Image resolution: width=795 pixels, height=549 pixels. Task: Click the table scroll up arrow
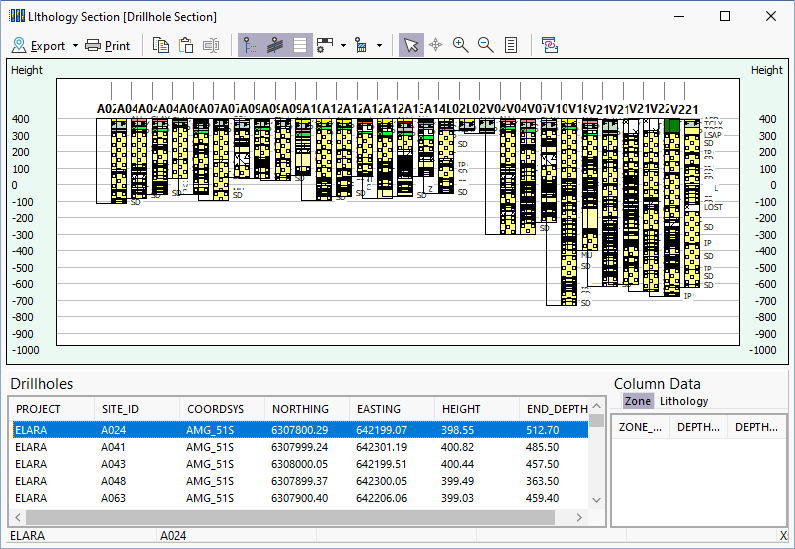coord(597,406)
